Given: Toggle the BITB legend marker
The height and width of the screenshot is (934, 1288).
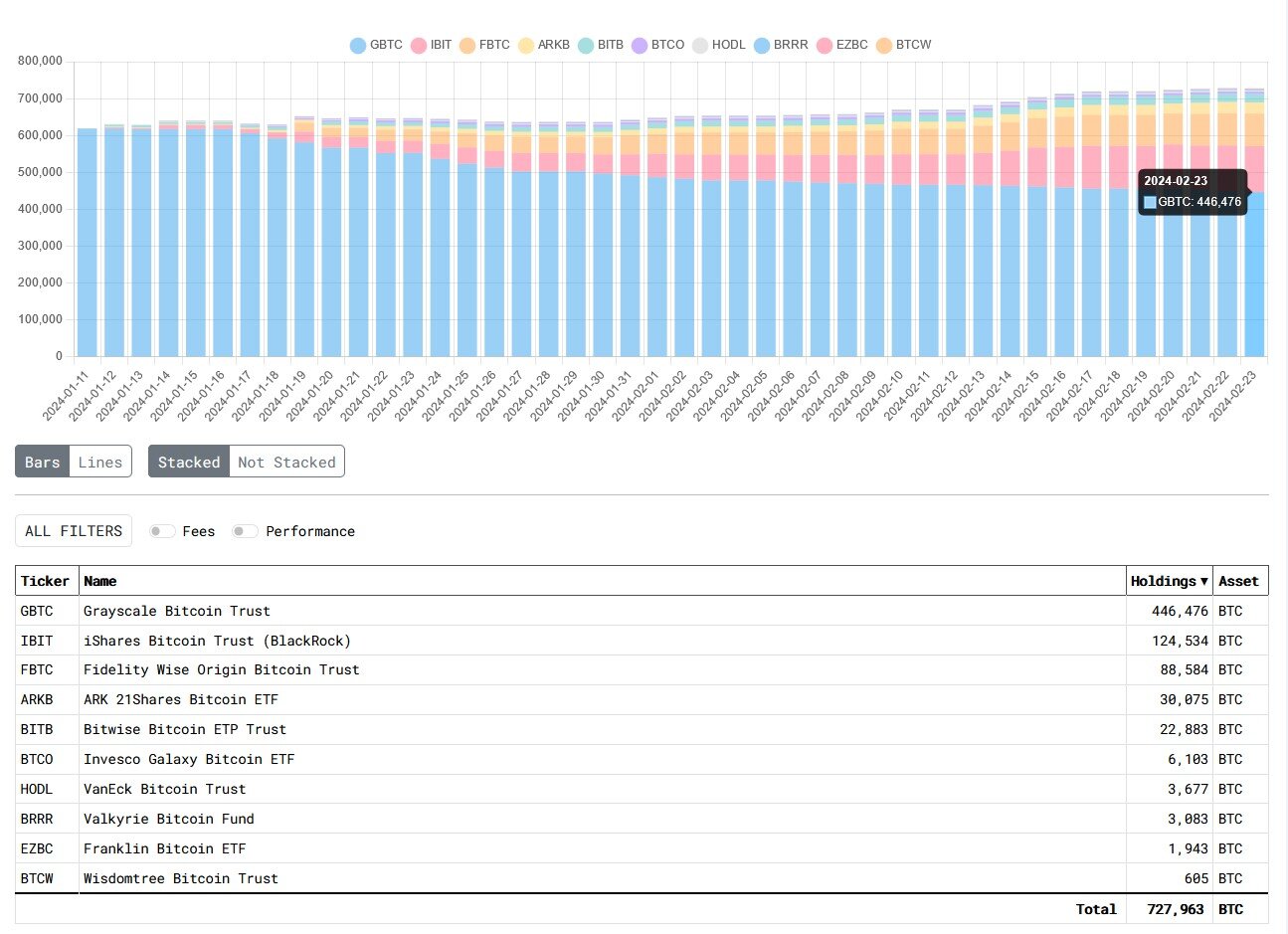Looking at the screenshot, I should tap(586, 46).
